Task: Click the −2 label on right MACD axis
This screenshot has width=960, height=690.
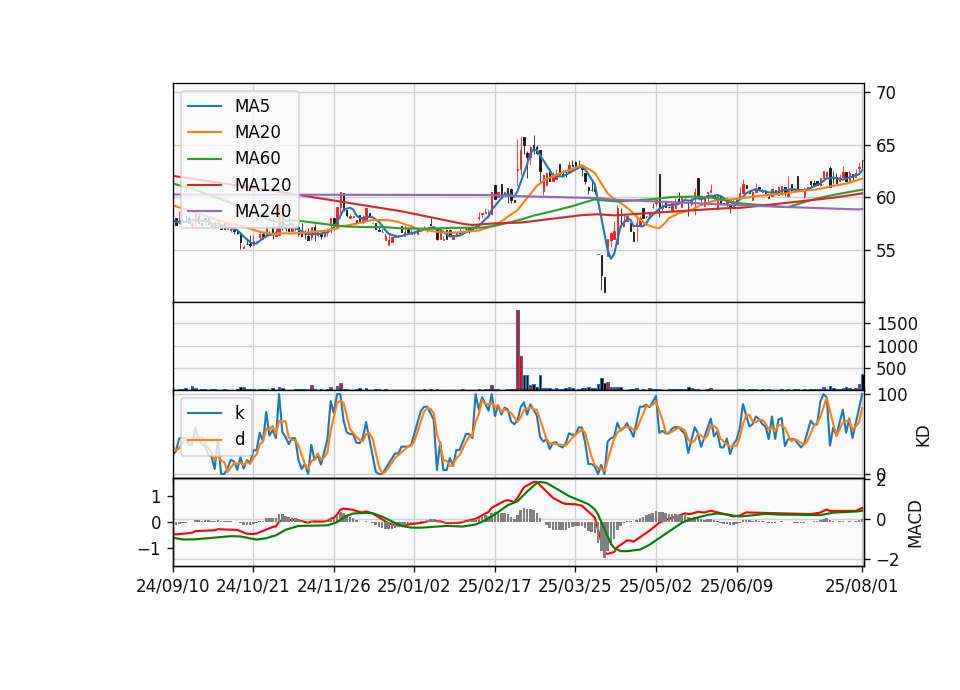Action: tap(888, 559)
